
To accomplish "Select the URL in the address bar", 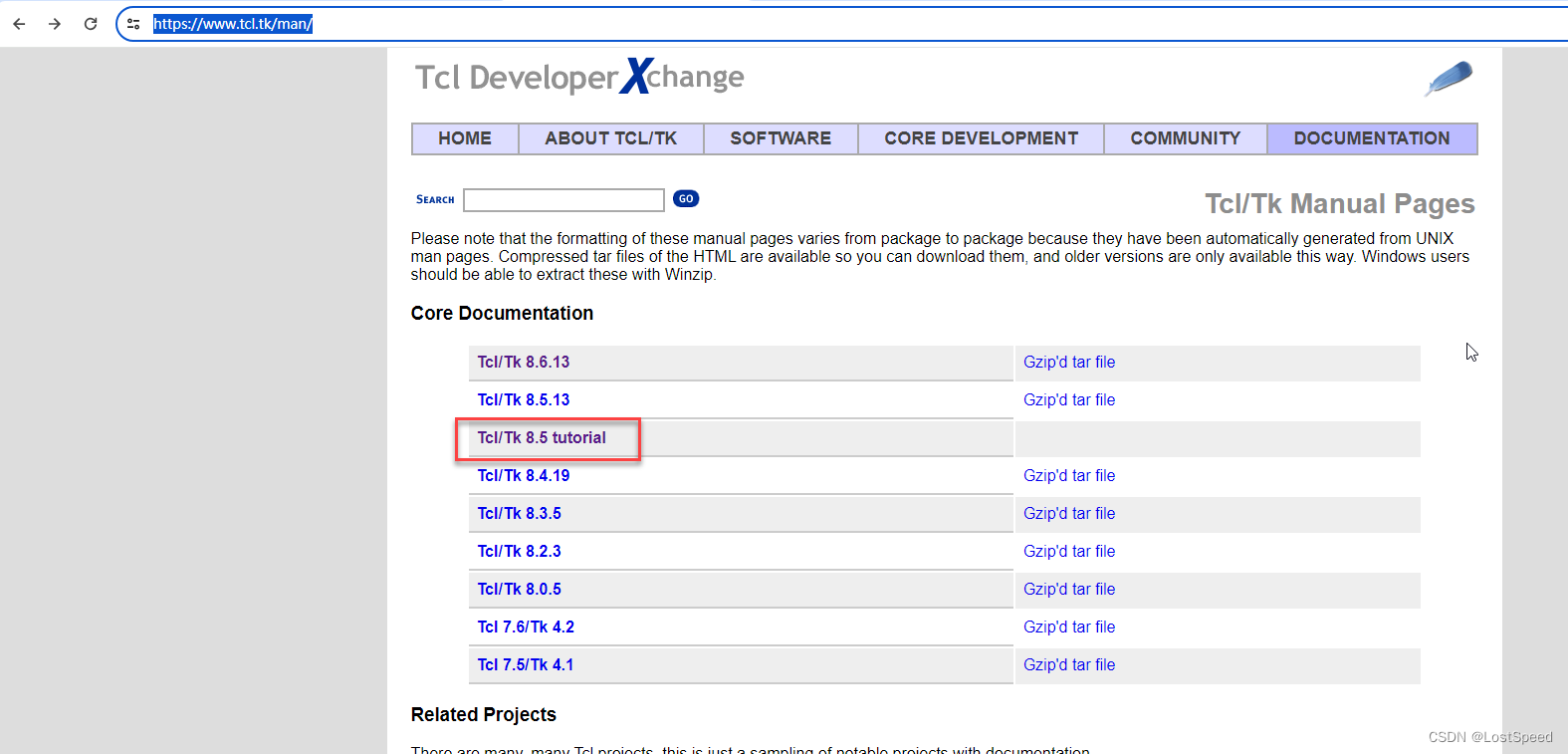I will pos(233,24).
